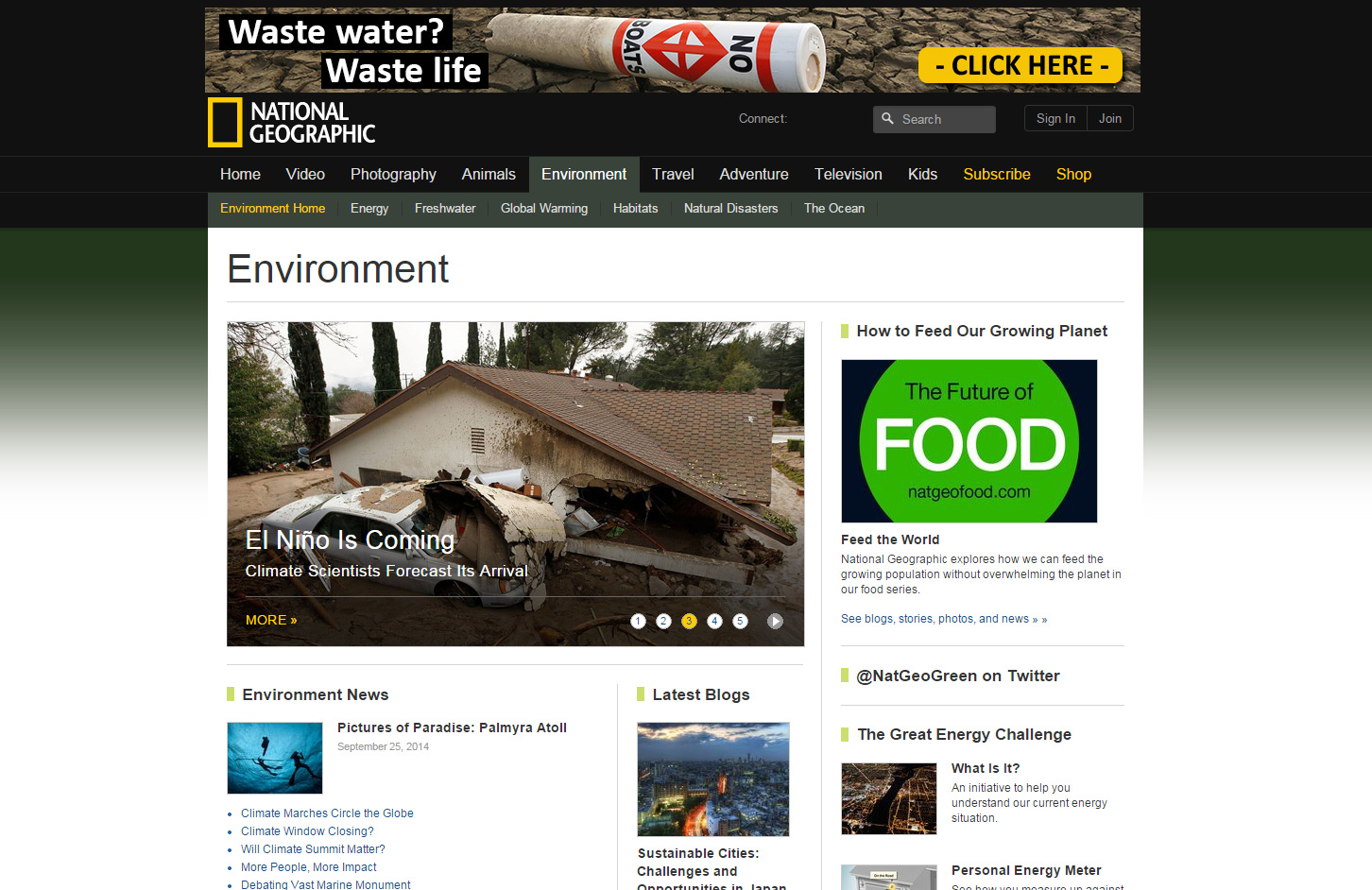Image resolution: width=1372 pixels, height=890 pixels.
Task: Click the Environment News heading
Action: (x=316, y=694)
